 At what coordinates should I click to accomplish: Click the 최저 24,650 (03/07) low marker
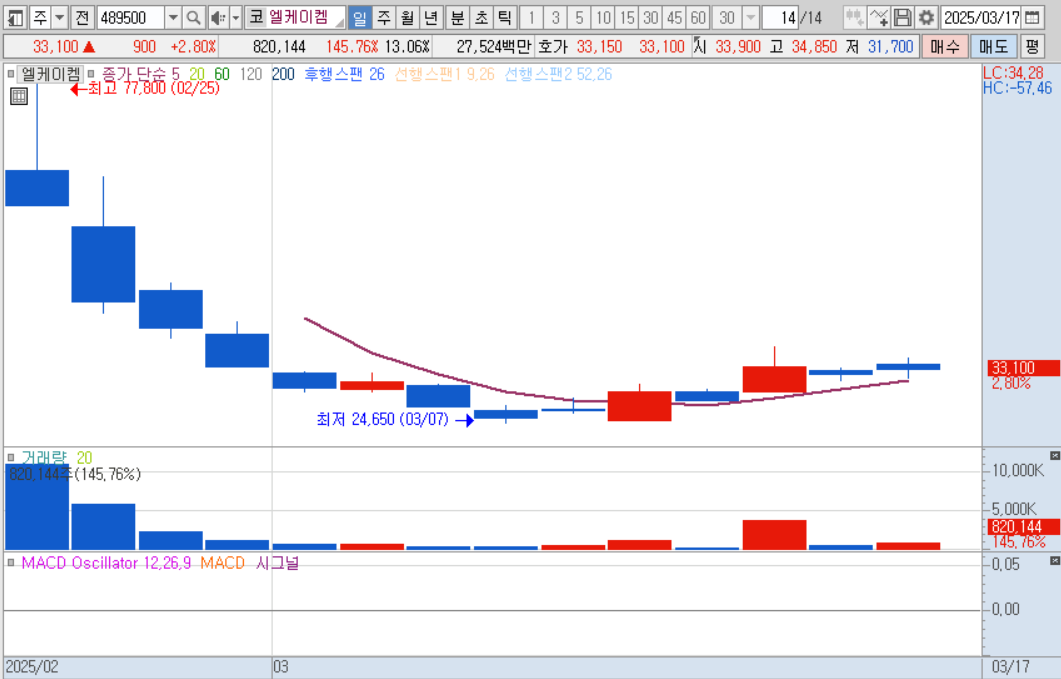(395, 420)
